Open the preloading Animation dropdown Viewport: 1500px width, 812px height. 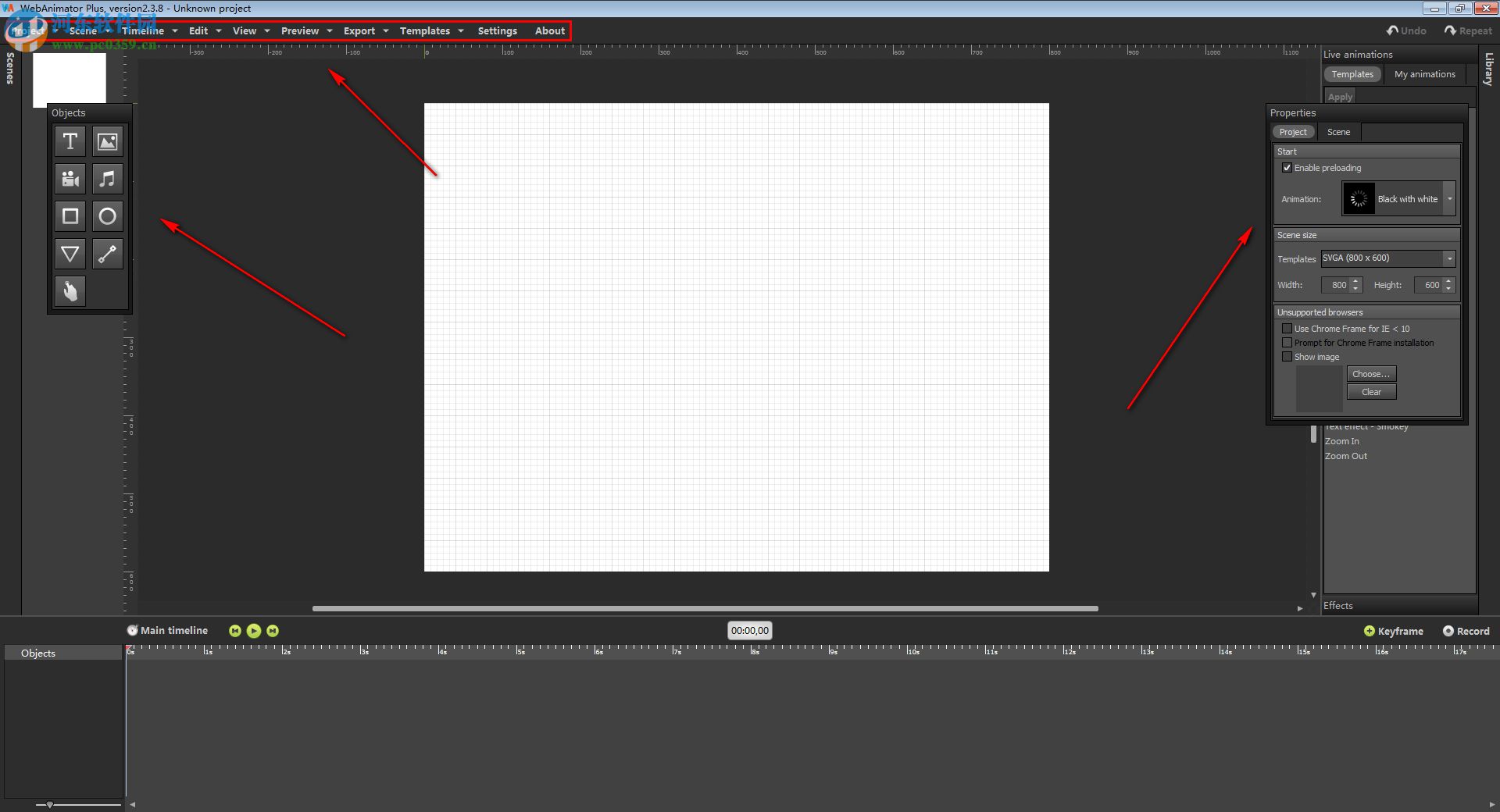[x=1450, y=198]
